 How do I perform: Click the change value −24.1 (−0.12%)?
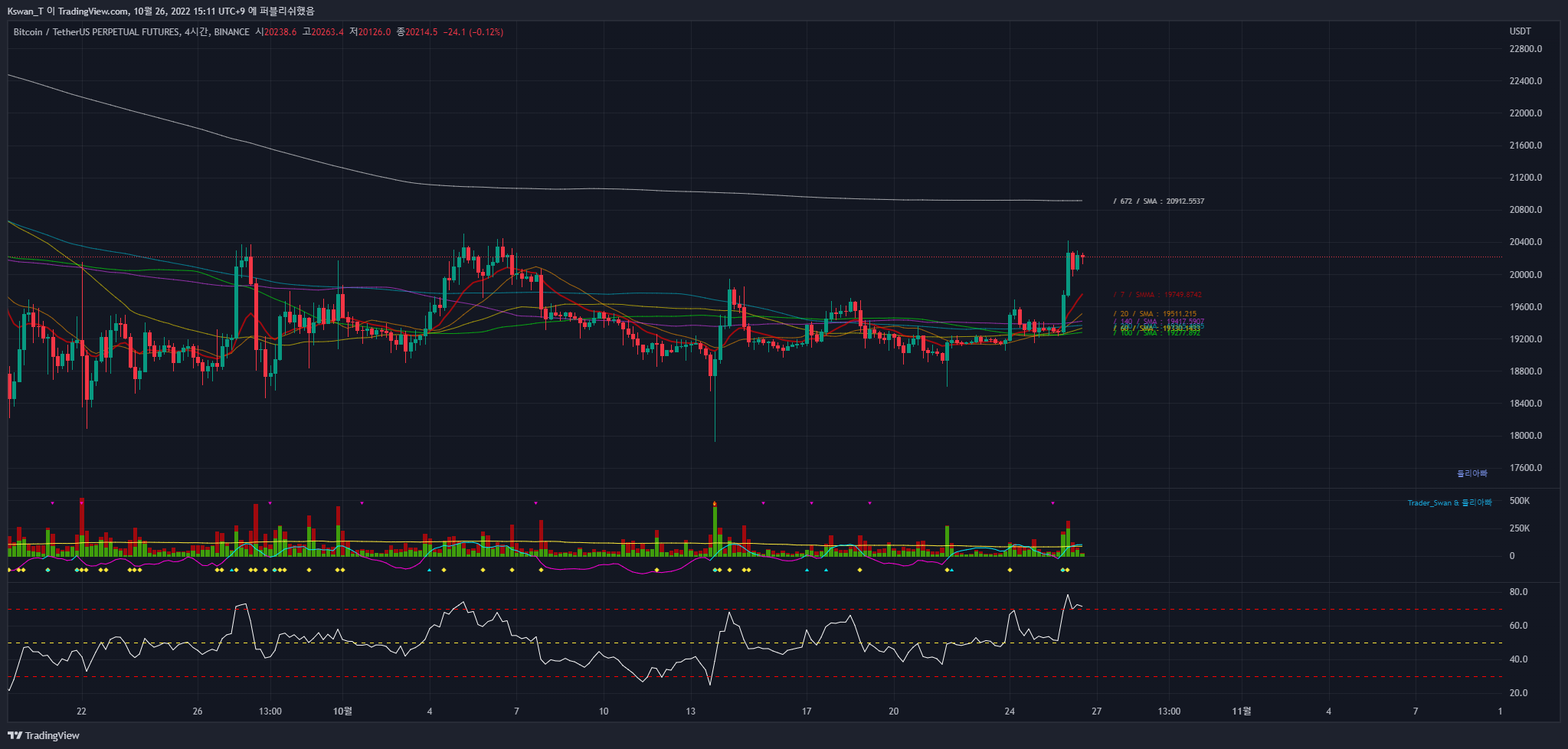point(473,32)
